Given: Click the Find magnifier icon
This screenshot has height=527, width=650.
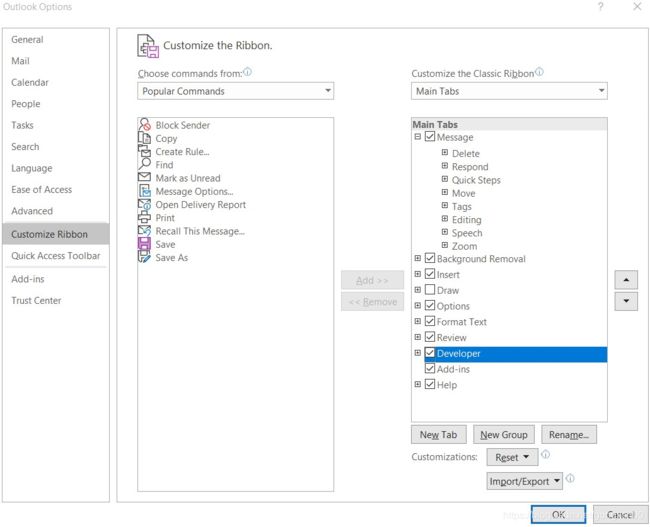Looking at the screenshot, I should [x=144, y=165].
